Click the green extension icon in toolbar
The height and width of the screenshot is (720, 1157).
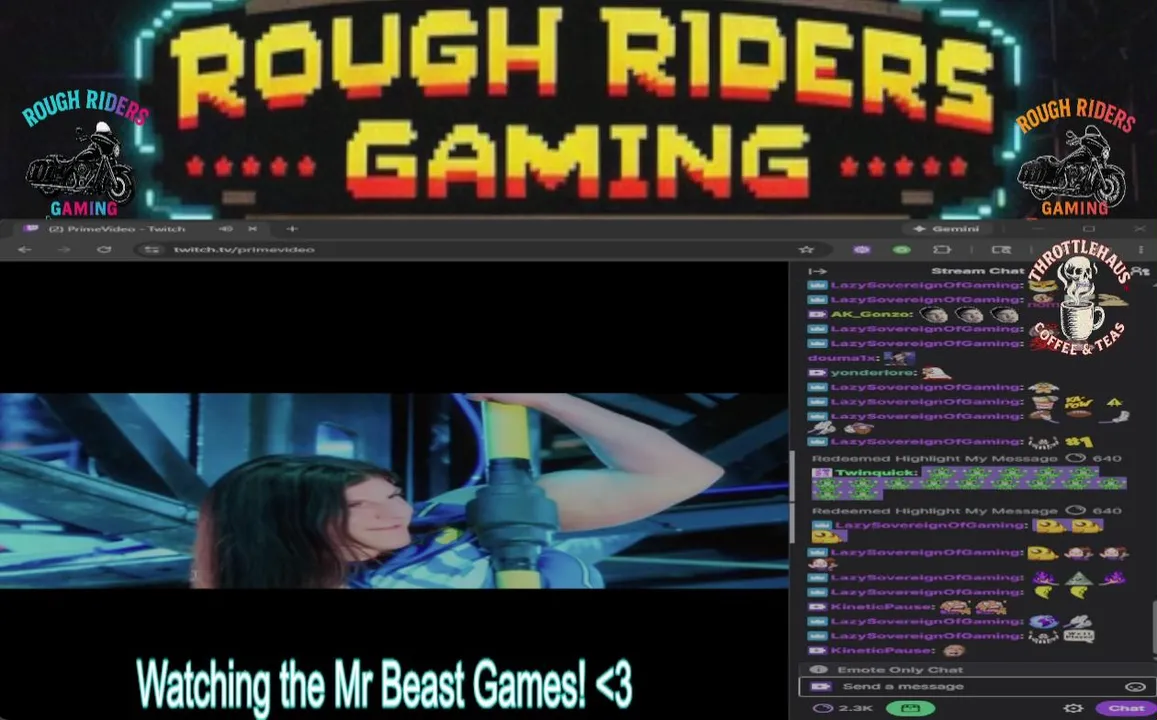click(901, 250)
